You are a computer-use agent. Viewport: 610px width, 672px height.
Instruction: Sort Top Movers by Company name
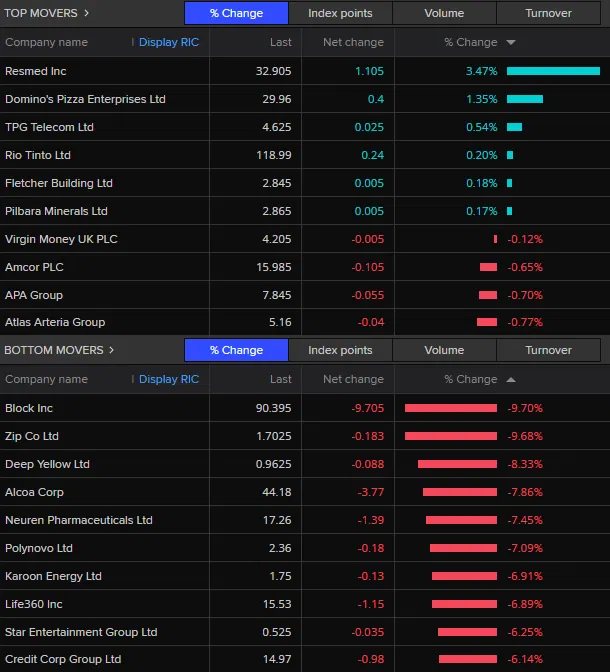pos(46,42)
